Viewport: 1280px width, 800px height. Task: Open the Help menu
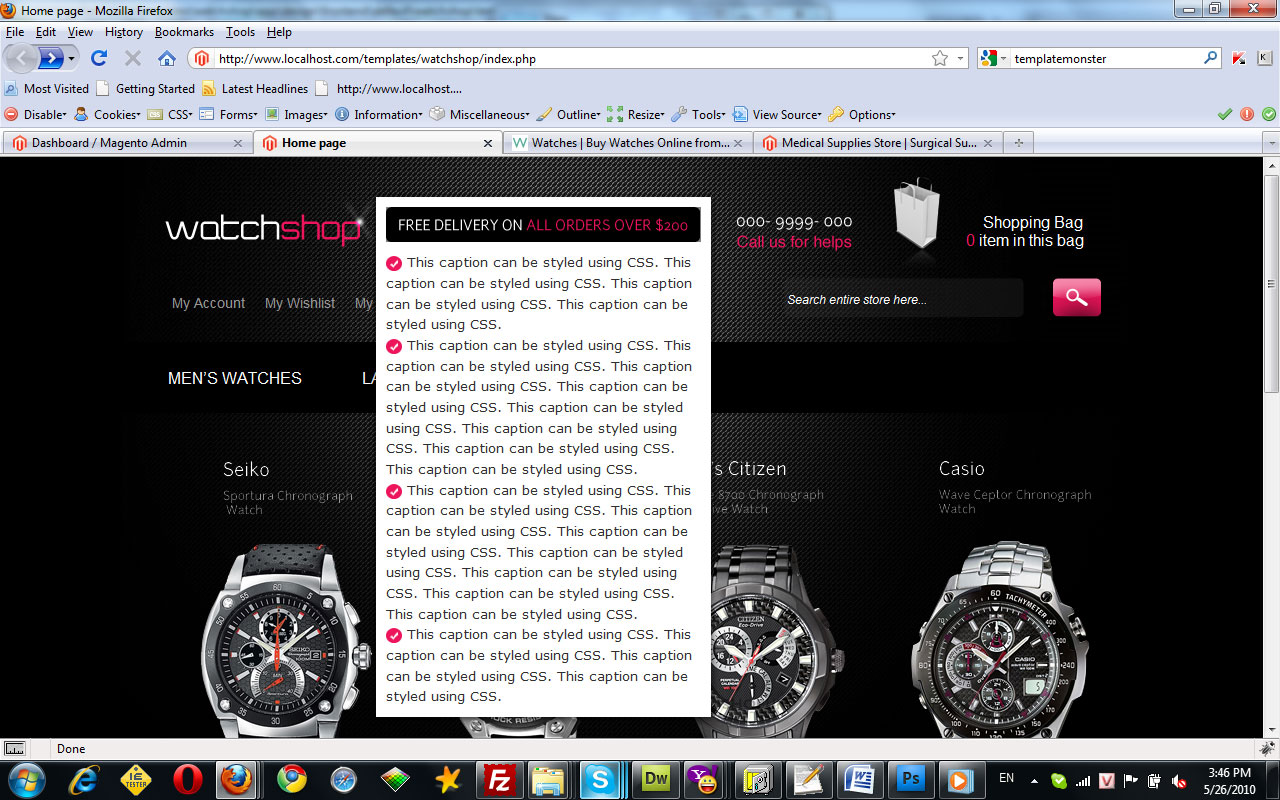279,32
